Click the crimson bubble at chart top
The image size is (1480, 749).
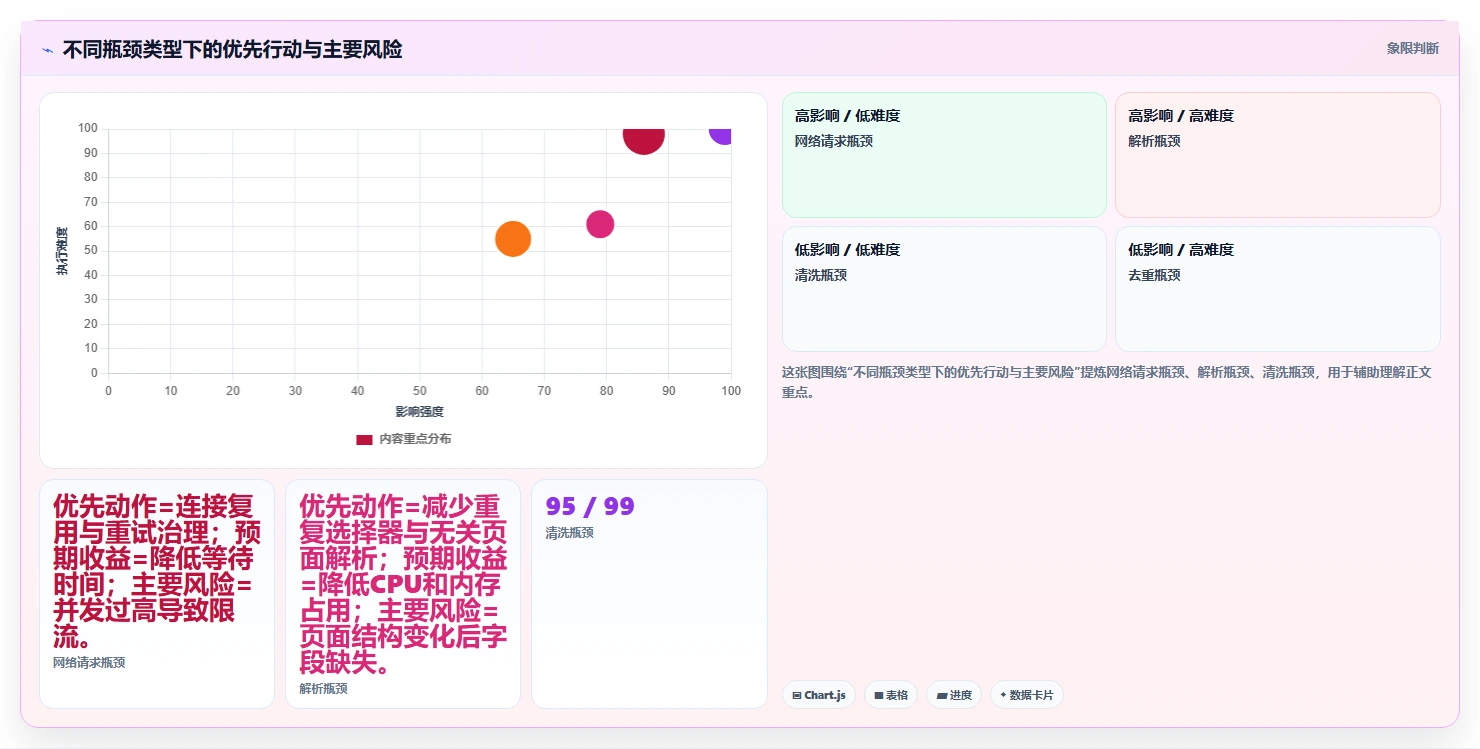click(643, 140)
